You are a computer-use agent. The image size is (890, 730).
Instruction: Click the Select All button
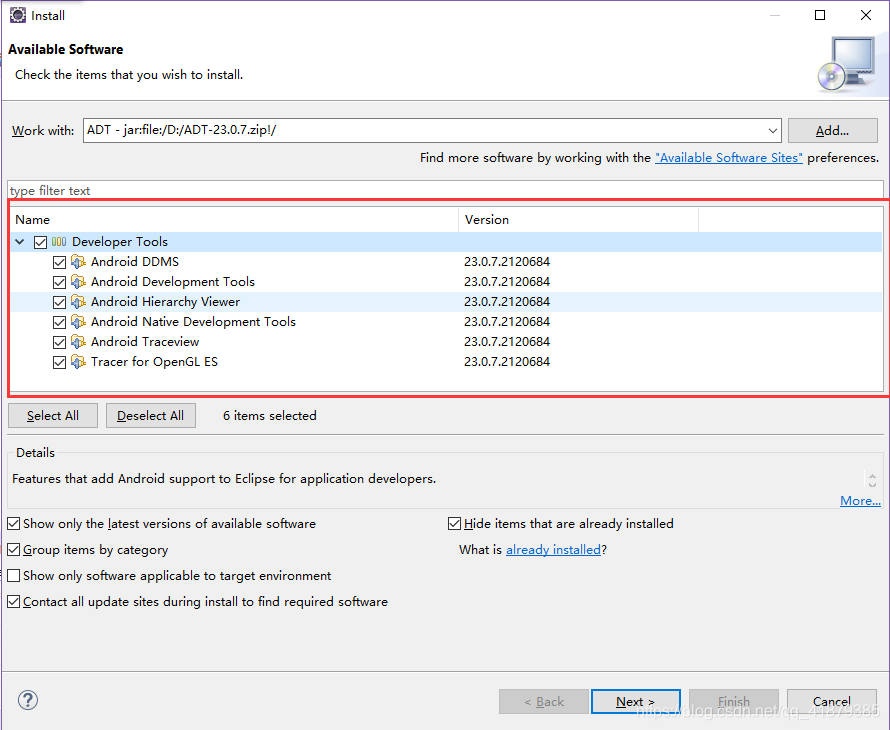tap(53, 416)
